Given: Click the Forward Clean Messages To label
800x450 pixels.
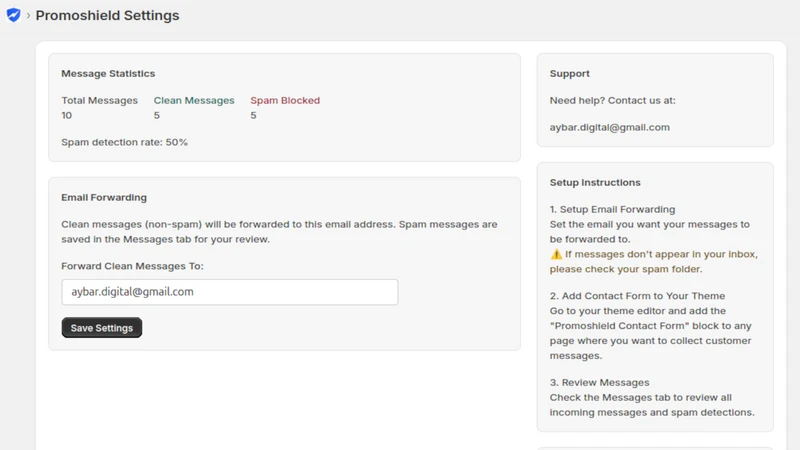Looking at the screenshot, I should [132, 266].
